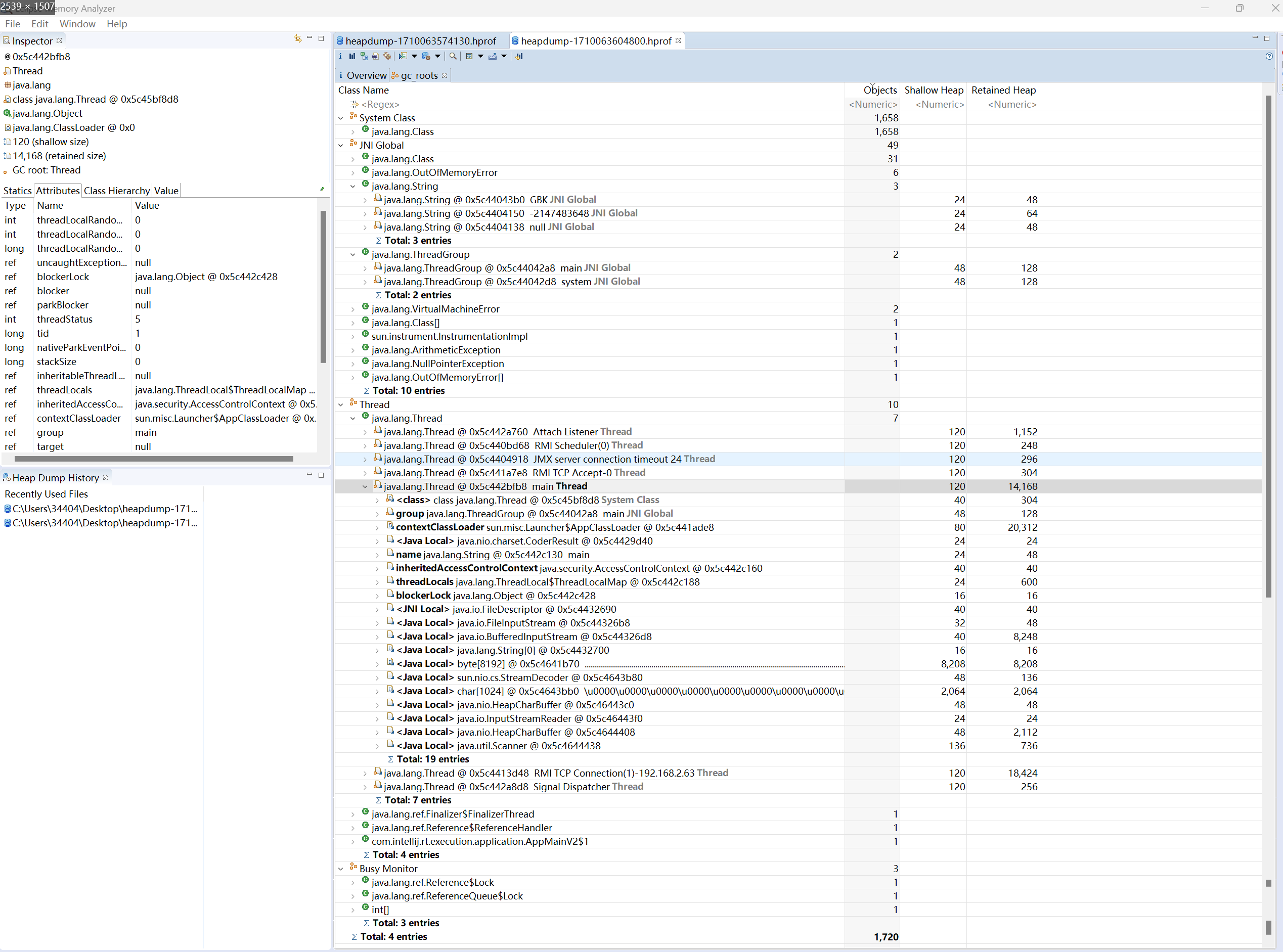Viewport: 1283px width, 952px height.
Task: Click the pin icon beside Inspector tabs
Action: click(322, 189)
